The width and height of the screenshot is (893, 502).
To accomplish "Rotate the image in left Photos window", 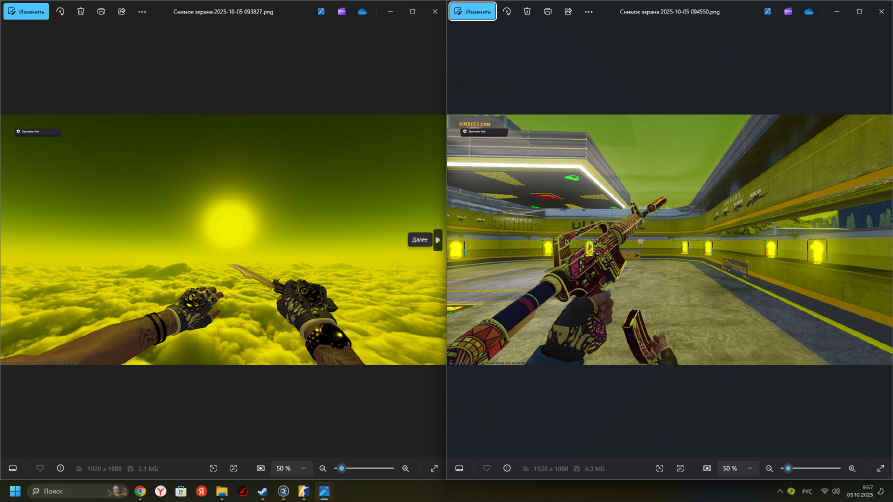I will pyautogui.click(x=60, y=12).
